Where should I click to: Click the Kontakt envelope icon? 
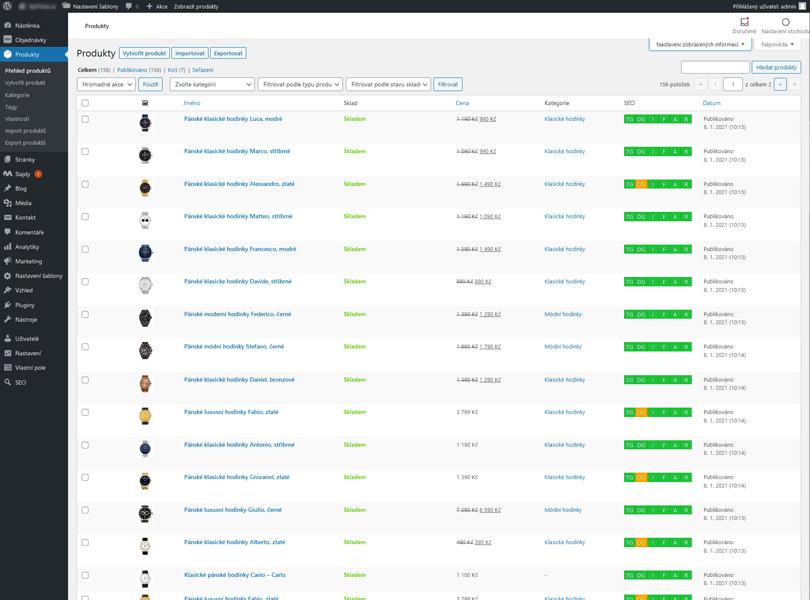click(8, 218)
